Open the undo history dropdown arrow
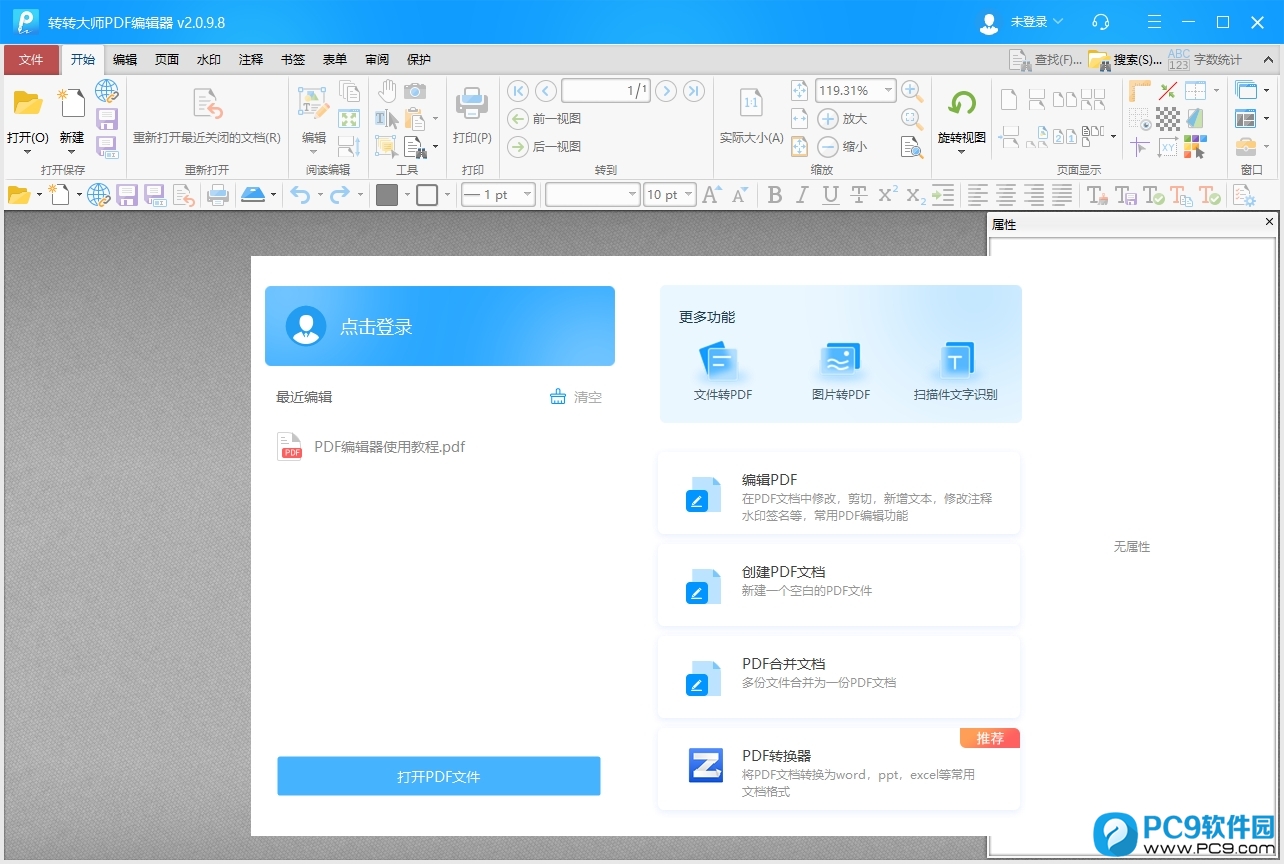Image resolution: width=1284 pixels, height=864 pixels. pyautogui.click(x=320, y=195)
